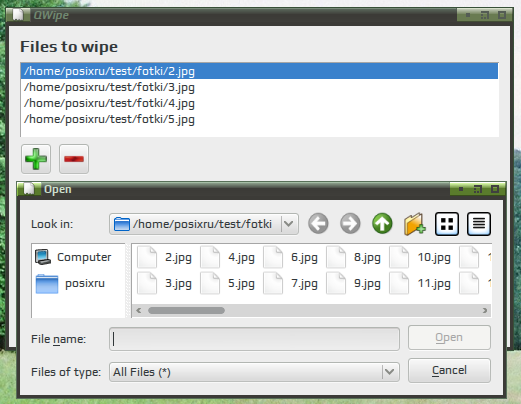Expand the Look in path dropdown
Screen dimensions: 521x404
tap(289, 224)
